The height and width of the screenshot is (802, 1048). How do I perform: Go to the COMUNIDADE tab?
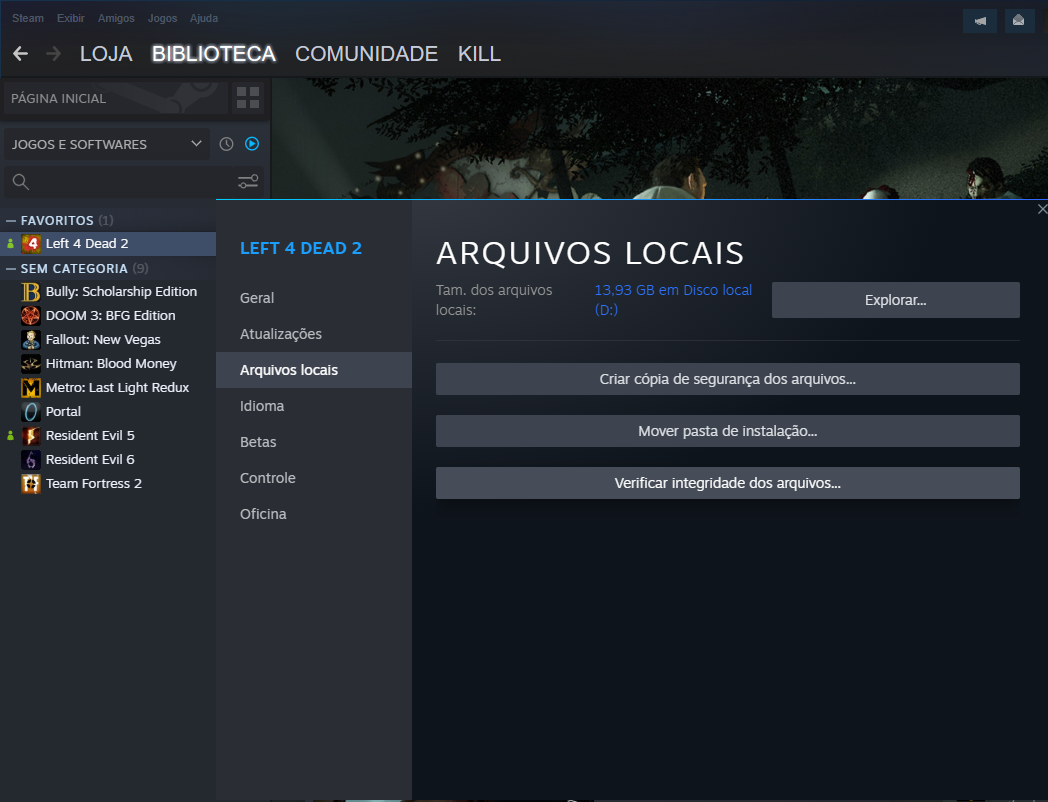[x=366, y=54]
